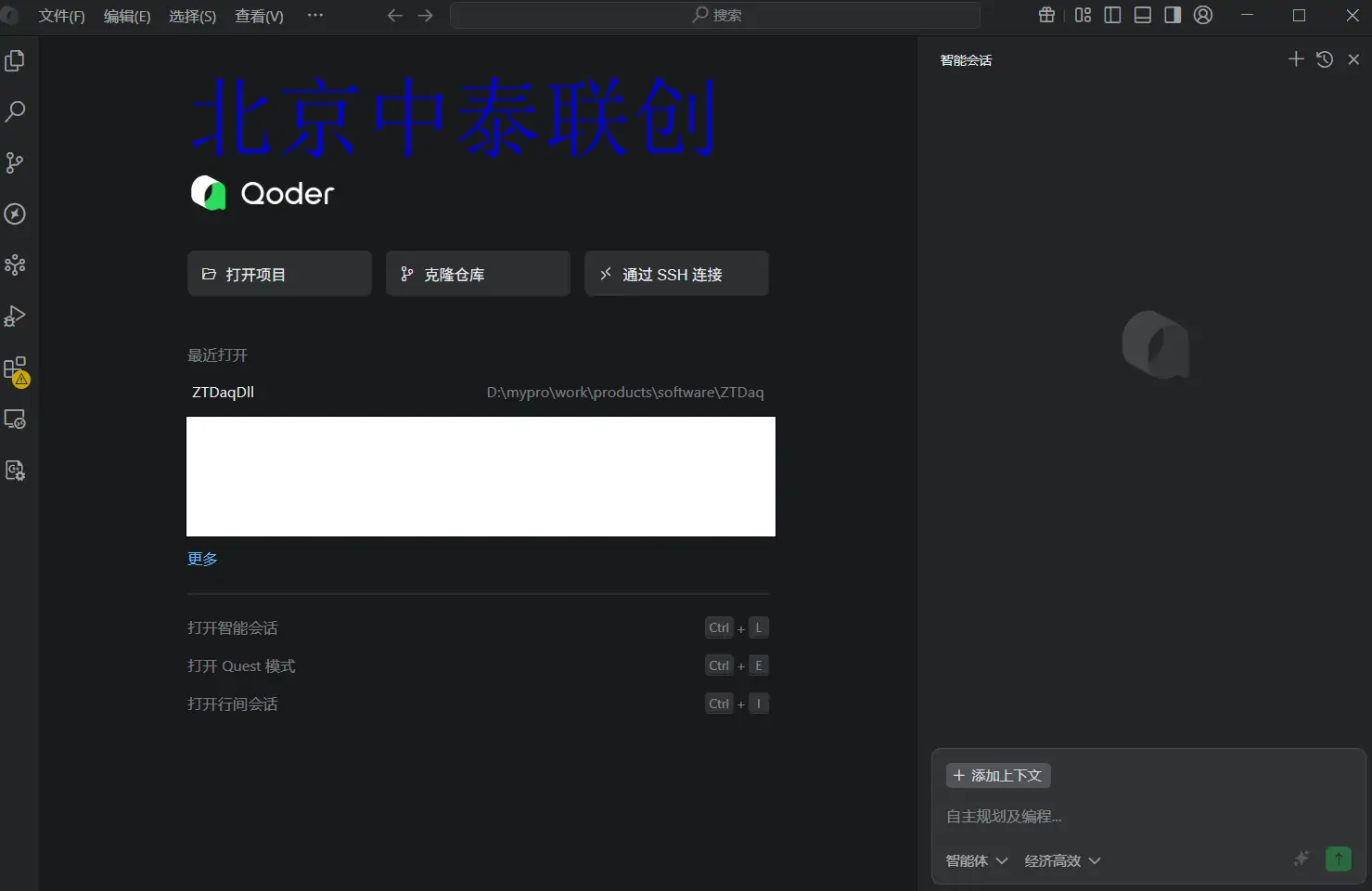Open the 经济高效 model dropdown
1372x891 pixels.
coord(1061,860)
